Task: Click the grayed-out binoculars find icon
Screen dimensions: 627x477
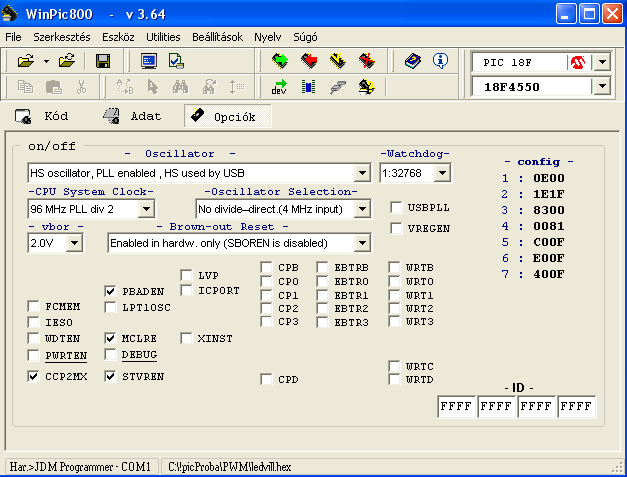Action: tap(180, 86)
